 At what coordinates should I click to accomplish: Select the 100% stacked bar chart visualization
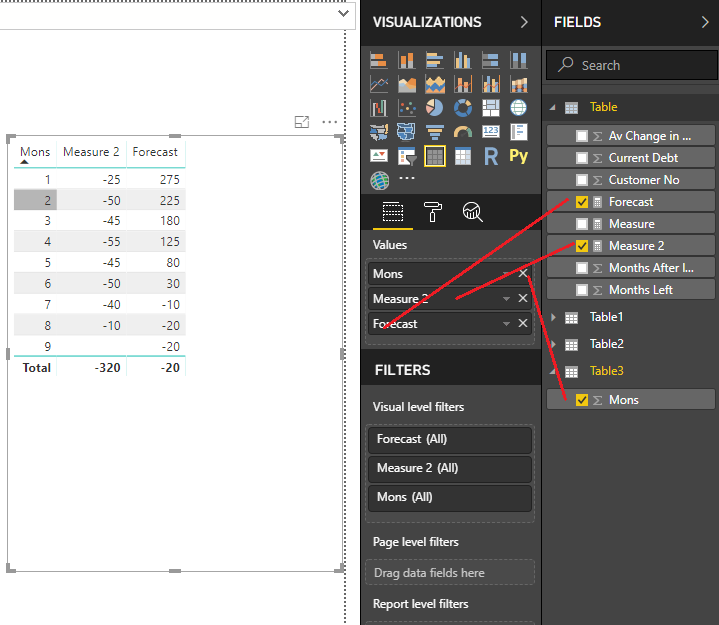(491, 60)
